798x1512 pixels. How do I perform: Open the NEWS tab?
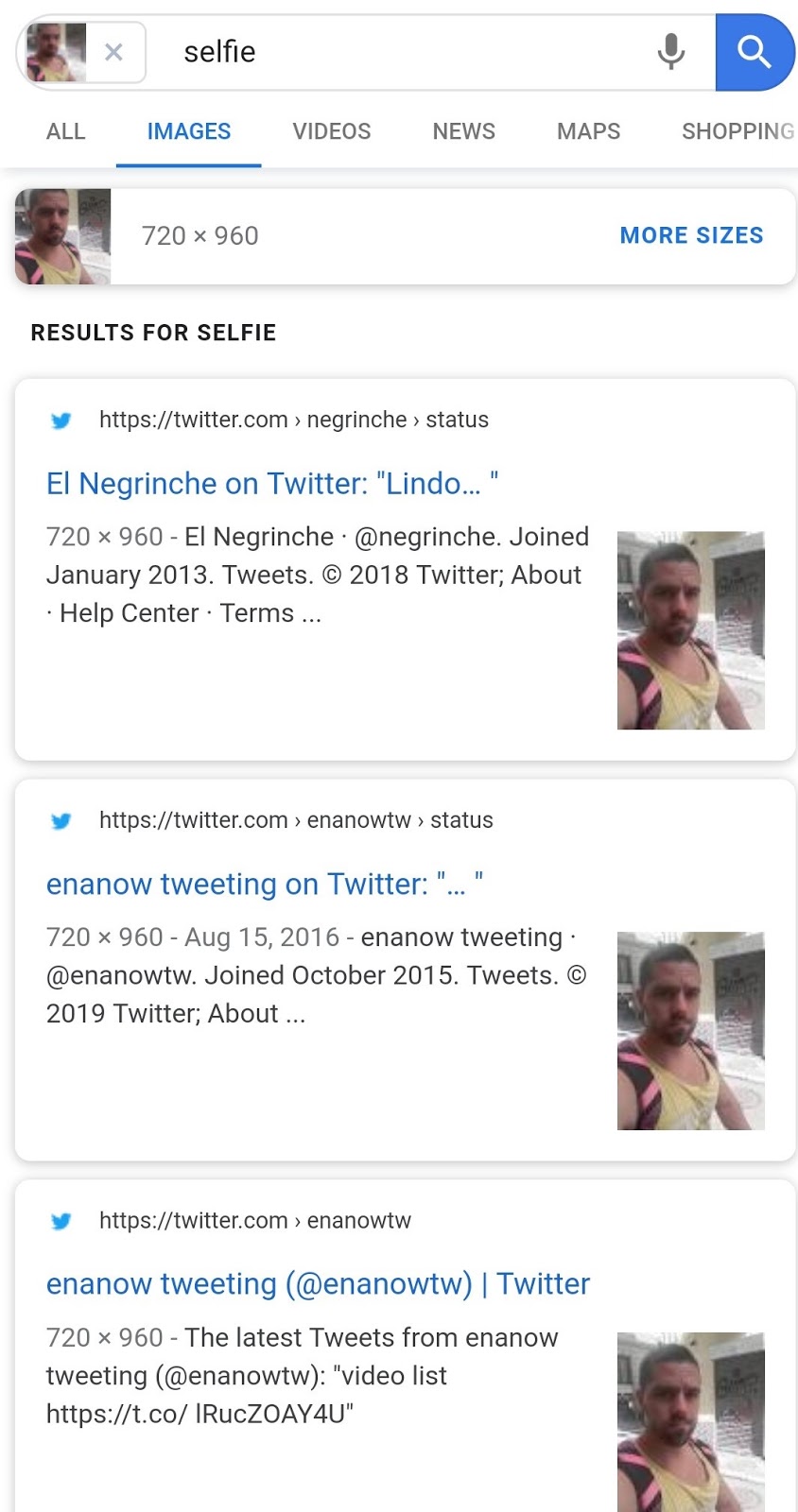(x=464, y=131)
